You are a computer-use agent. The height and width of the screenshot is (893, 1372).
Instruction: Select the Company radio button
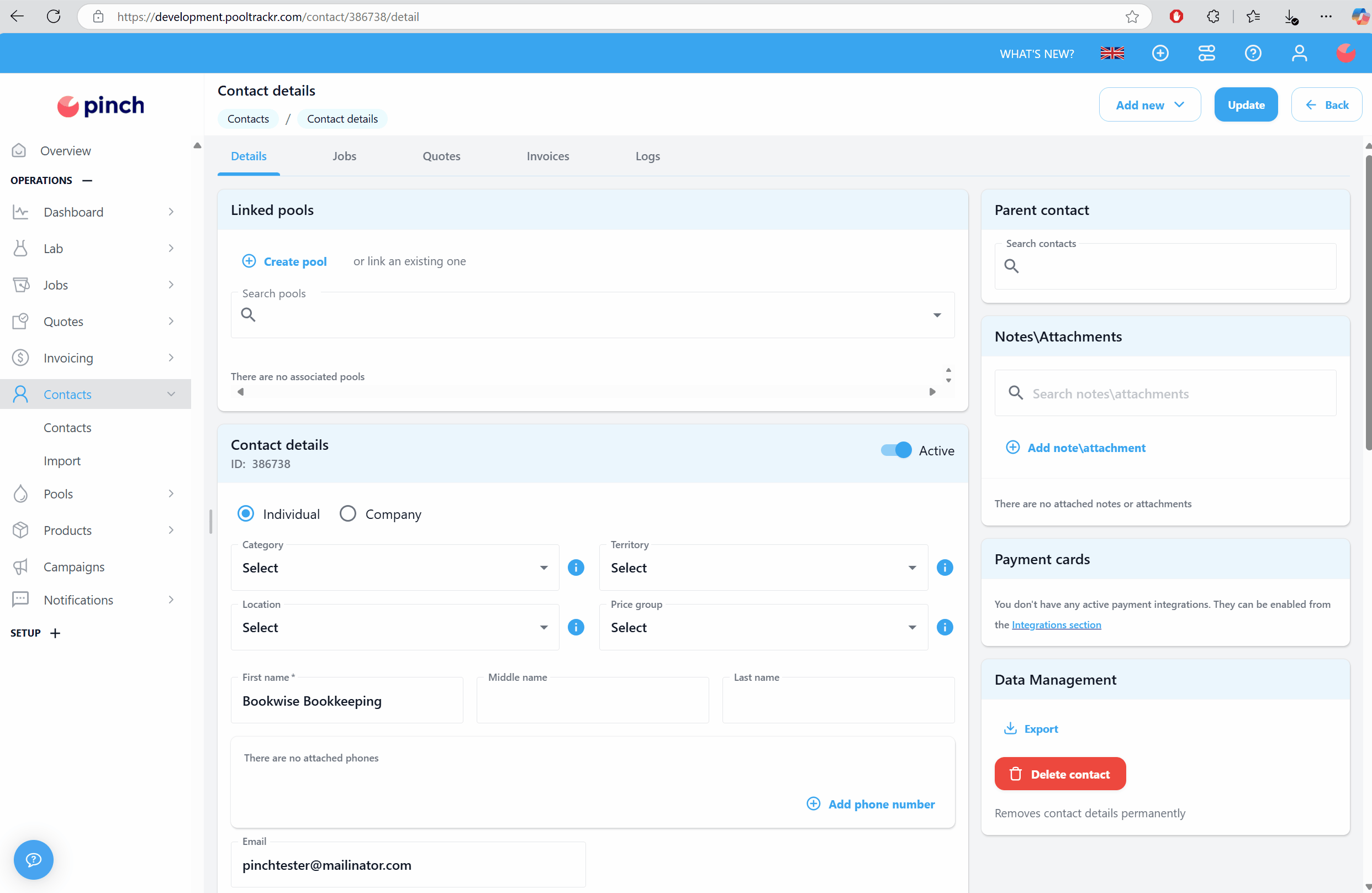tap(347, 513)
